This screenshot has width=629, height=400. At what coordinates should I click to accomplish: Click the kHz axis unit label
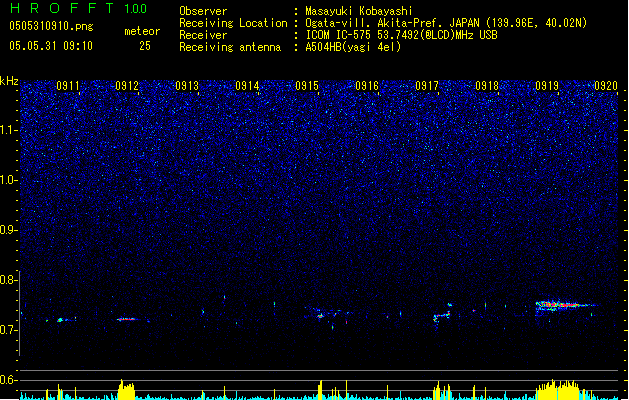pos(9,81)
